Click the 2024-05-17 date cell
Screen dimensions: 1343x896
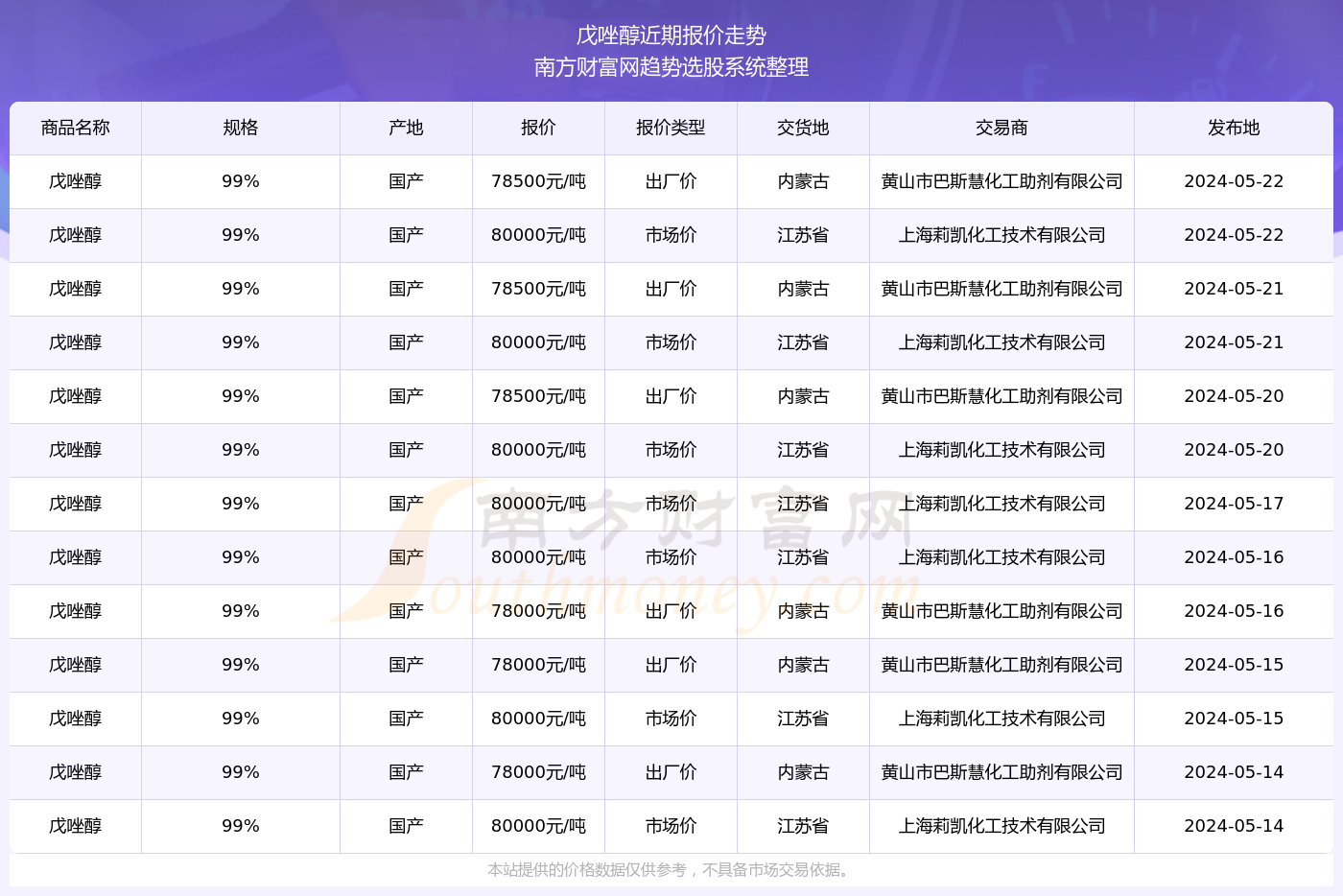point(1235,504)
